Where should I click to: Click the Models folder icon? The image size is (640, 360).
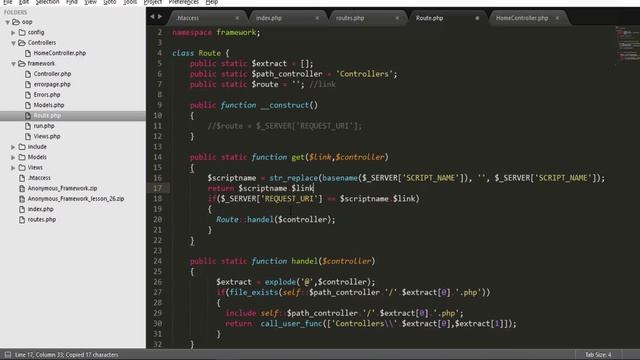(x=22, y=157)
